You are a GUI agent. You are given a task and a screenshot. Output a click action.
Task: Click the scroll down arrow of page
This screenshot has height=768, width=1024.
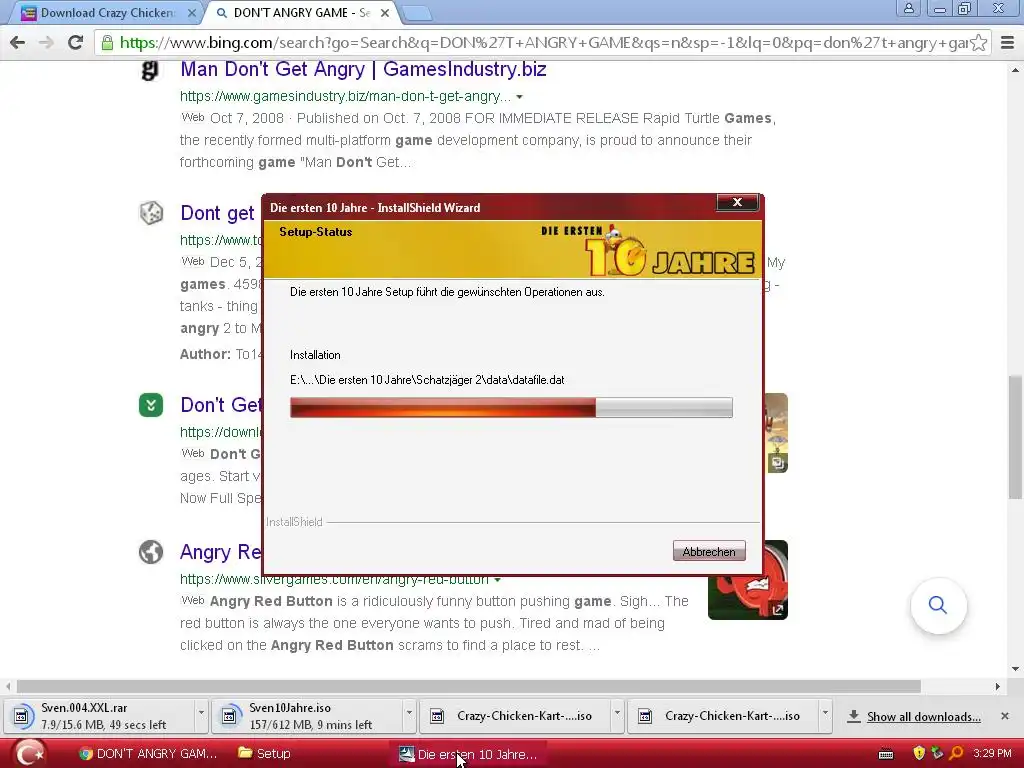click(x=1015, y=669)
